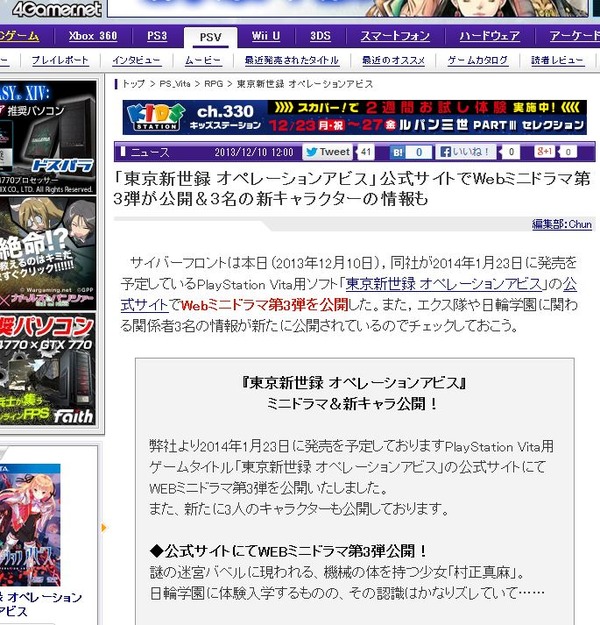The height and width of the screenshot is (625, 600).
Task: Open the PS3 platform tab
Action: coord(157,36)
